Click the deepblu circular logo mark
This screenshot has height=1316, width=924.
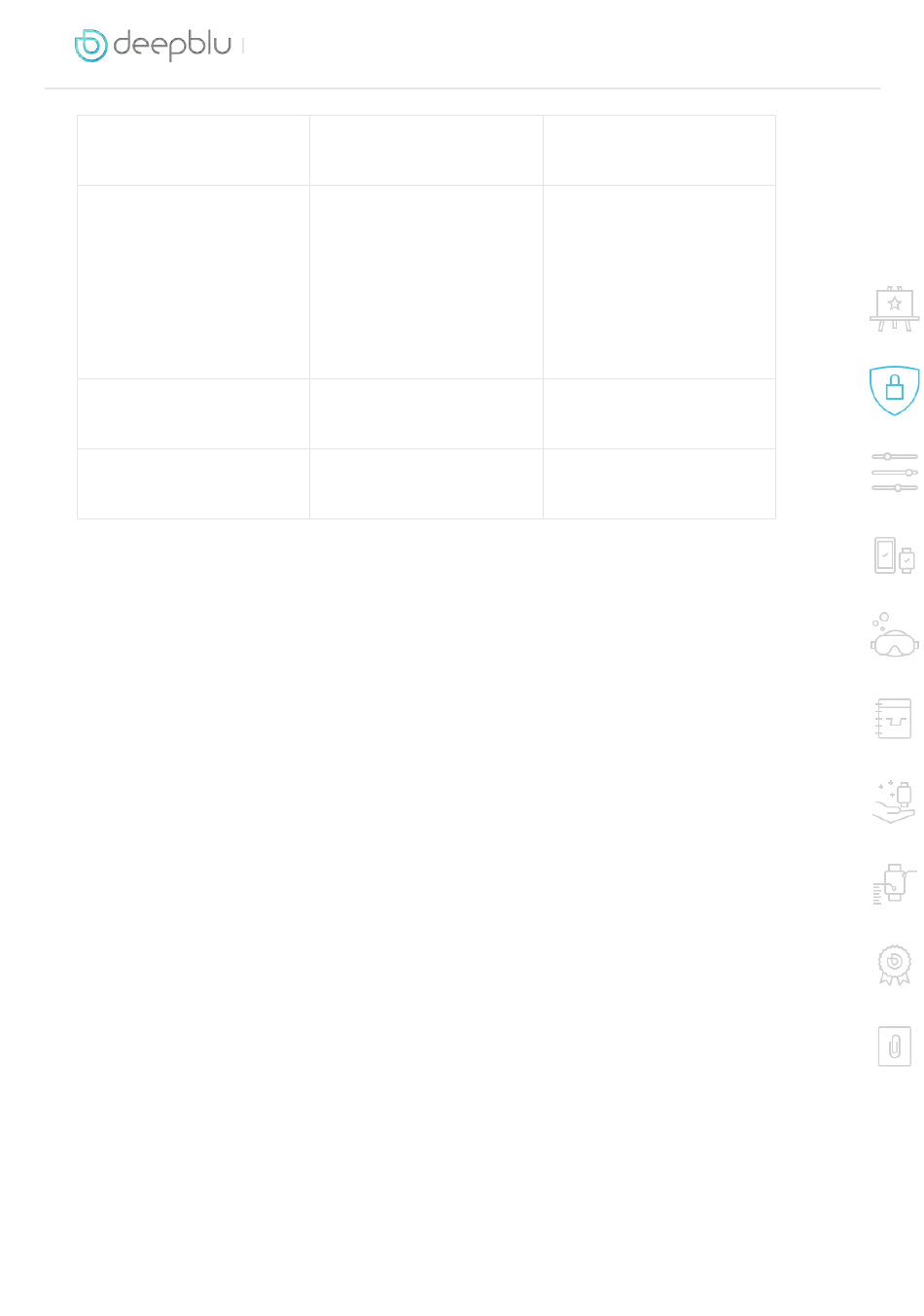[x=90, y=46]
